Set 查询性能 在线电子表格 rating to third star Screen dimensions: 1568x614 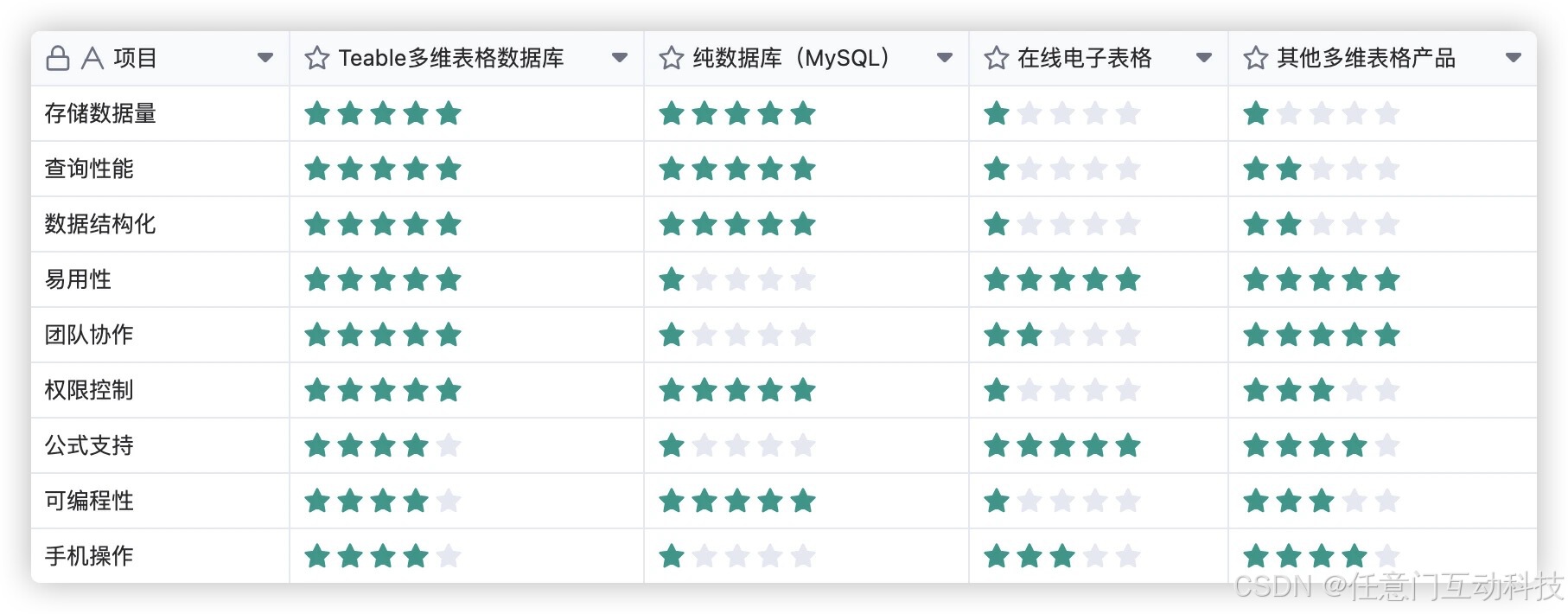[x=1062, y=169]
